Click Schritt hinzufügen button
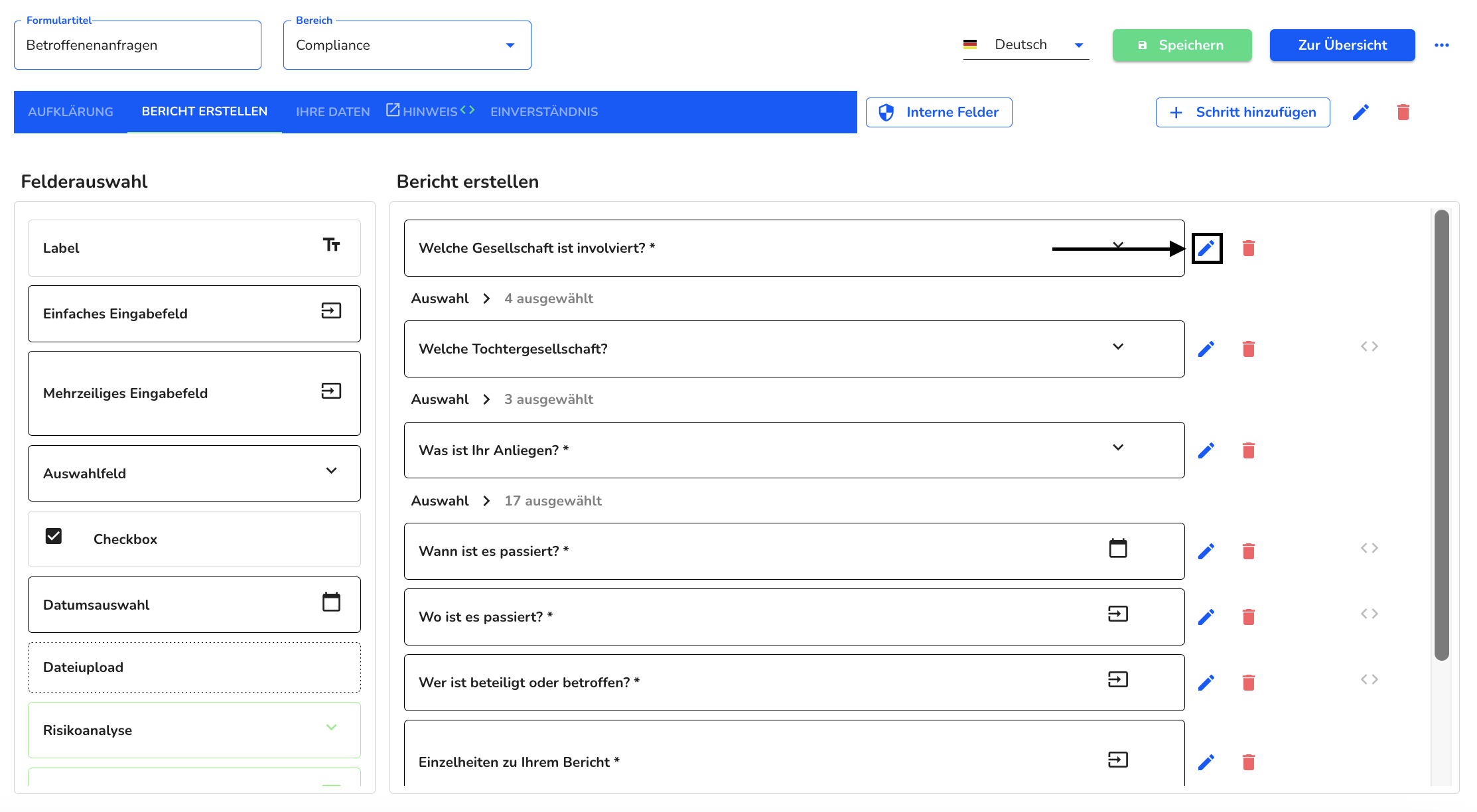 coord(1243,112)
